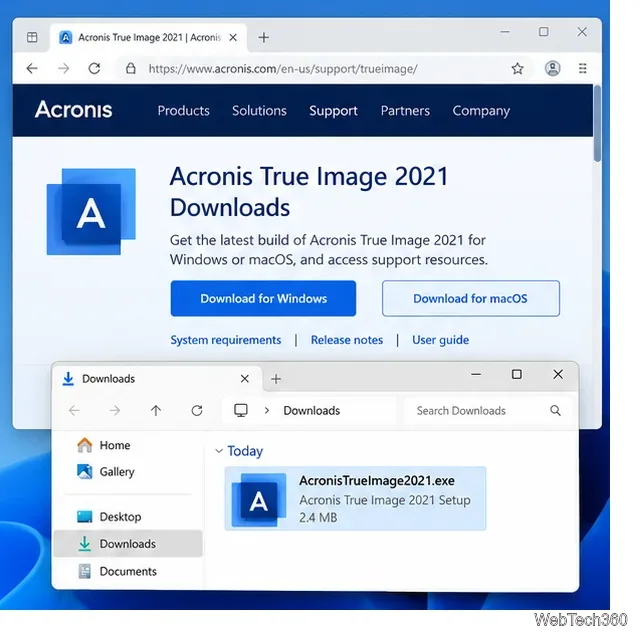
Task: Select the Downloads tab in File Explorer
Action: tap(158, 379)
